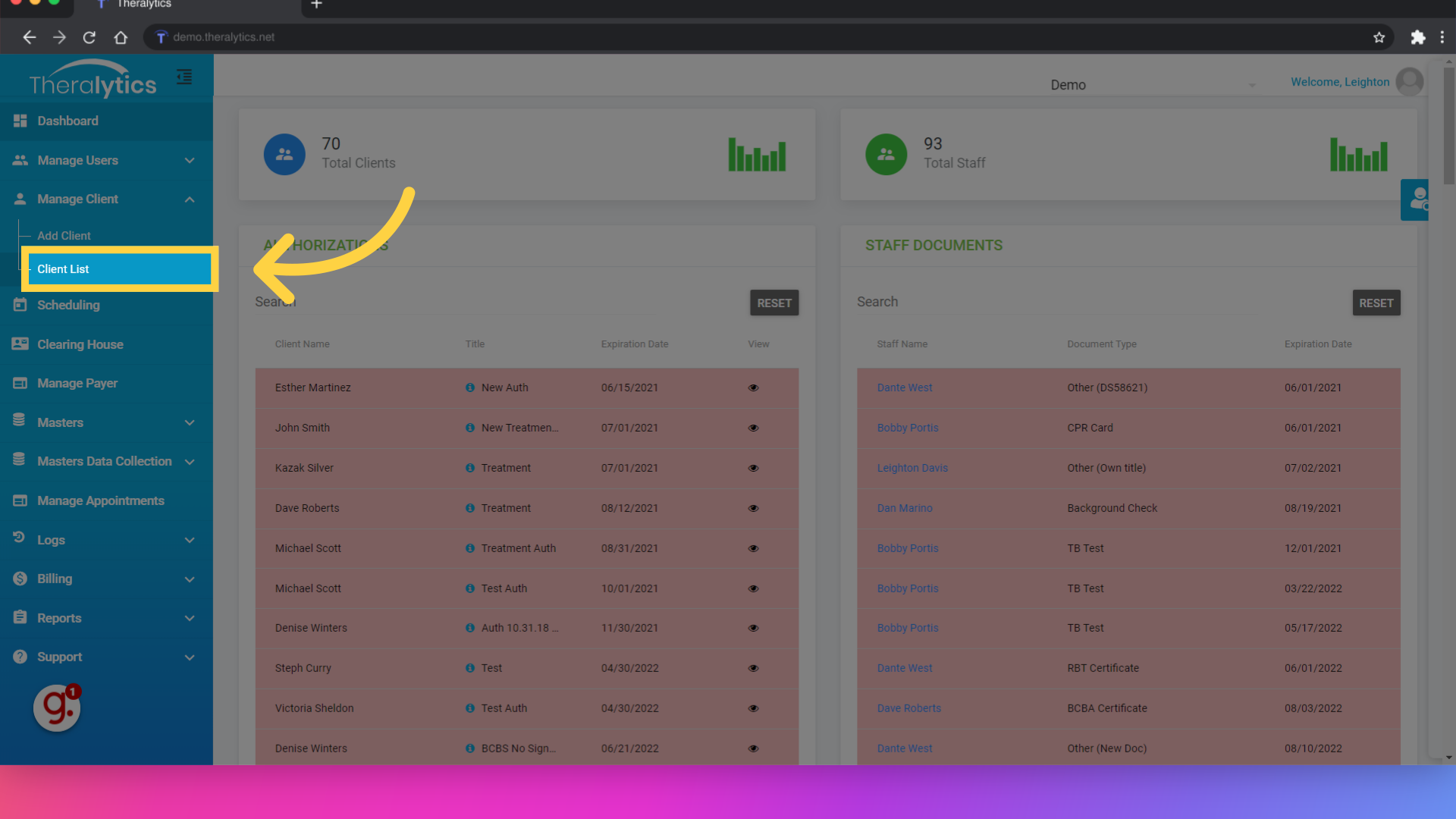Open the Manage Users section
The image size is (1456, 819).
coord(104,160)
